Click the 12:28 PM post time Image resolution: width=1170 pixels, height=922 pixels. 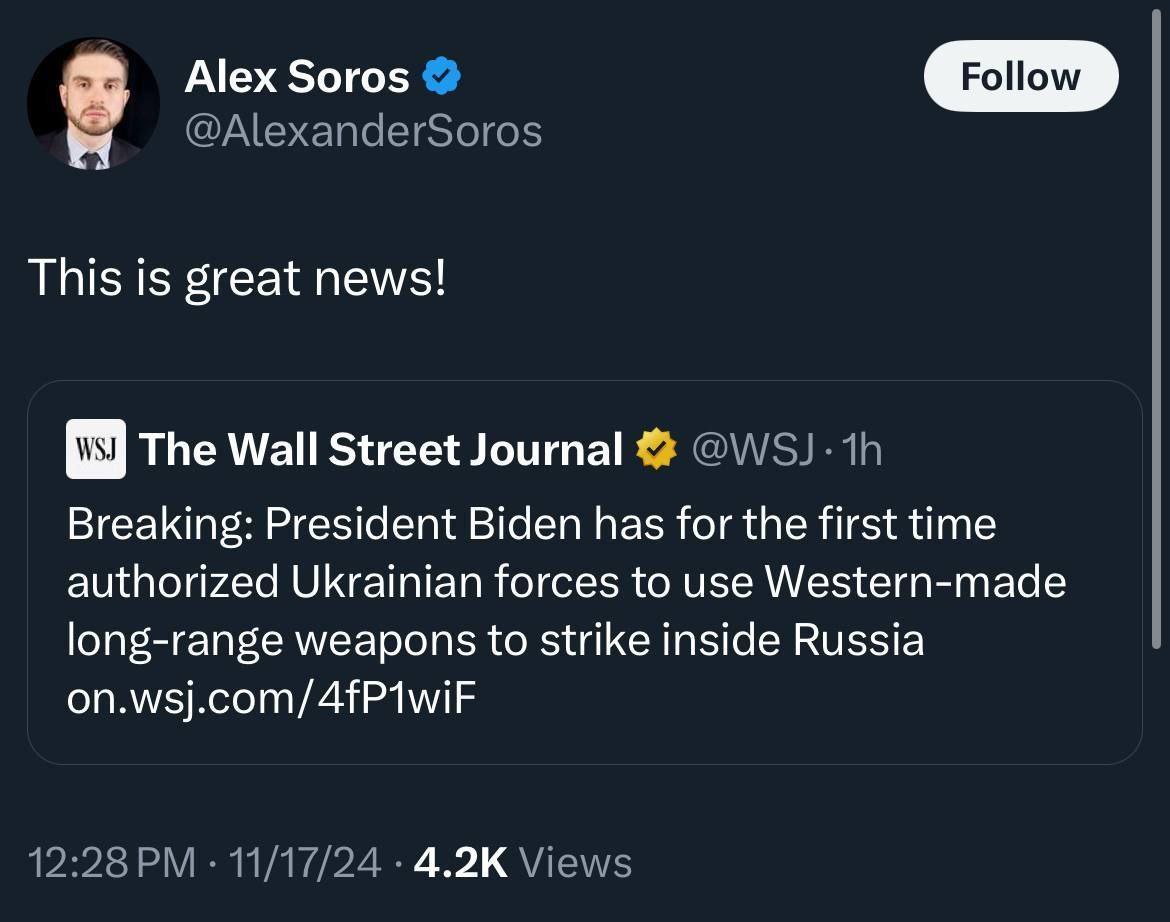pyautogui.click(x=112, y=862)
